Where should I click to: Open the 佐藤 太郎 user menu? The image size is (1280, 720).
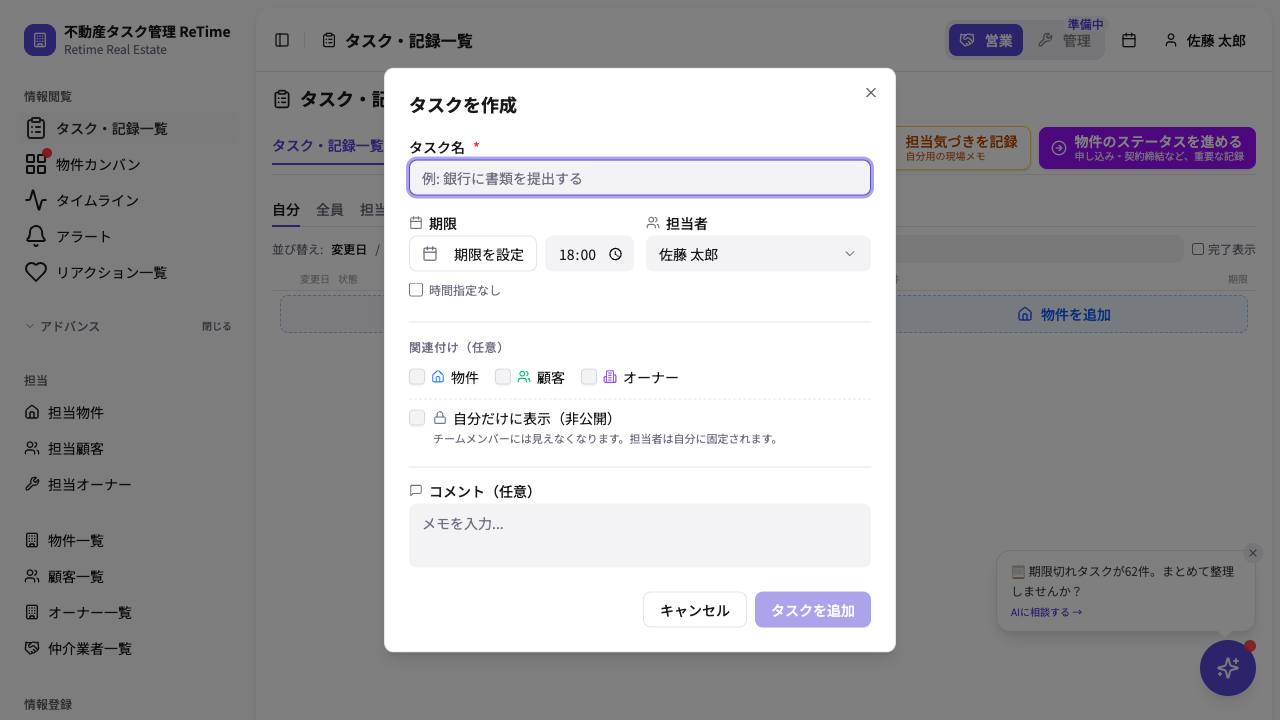(1205, 40)
